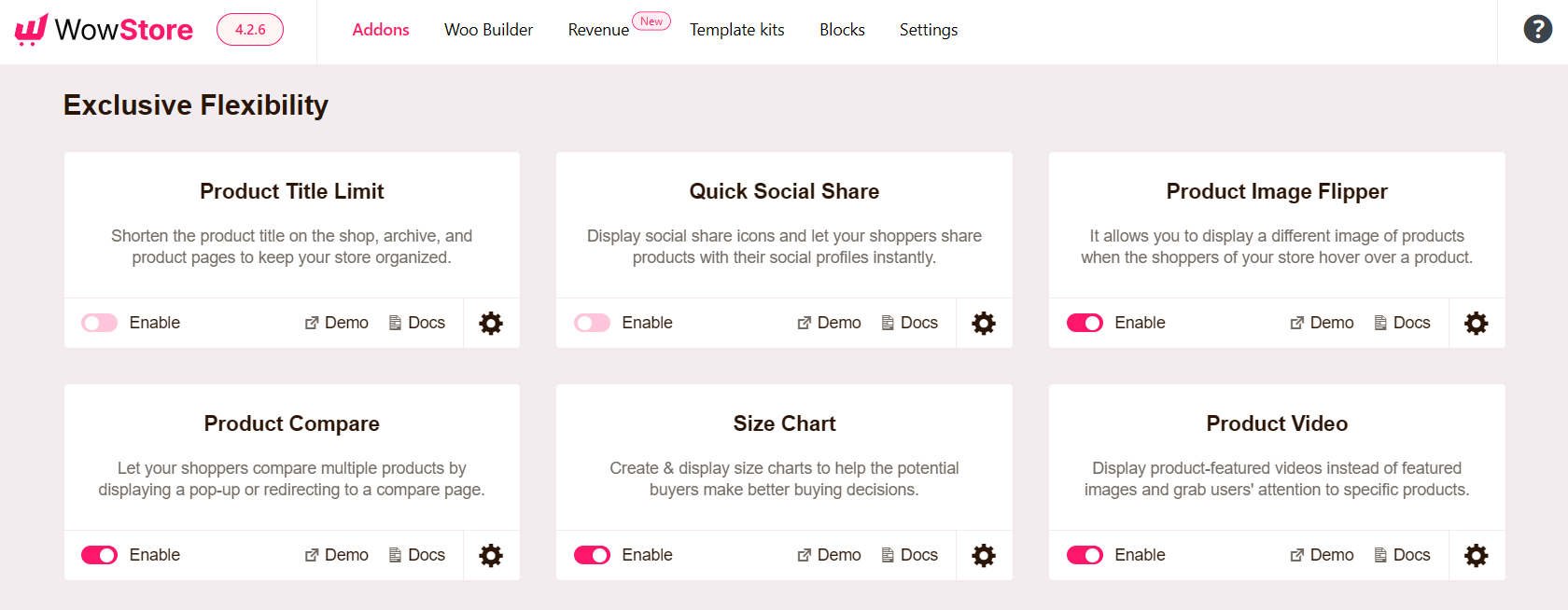View the Product Video demo link

(1322, 555)
